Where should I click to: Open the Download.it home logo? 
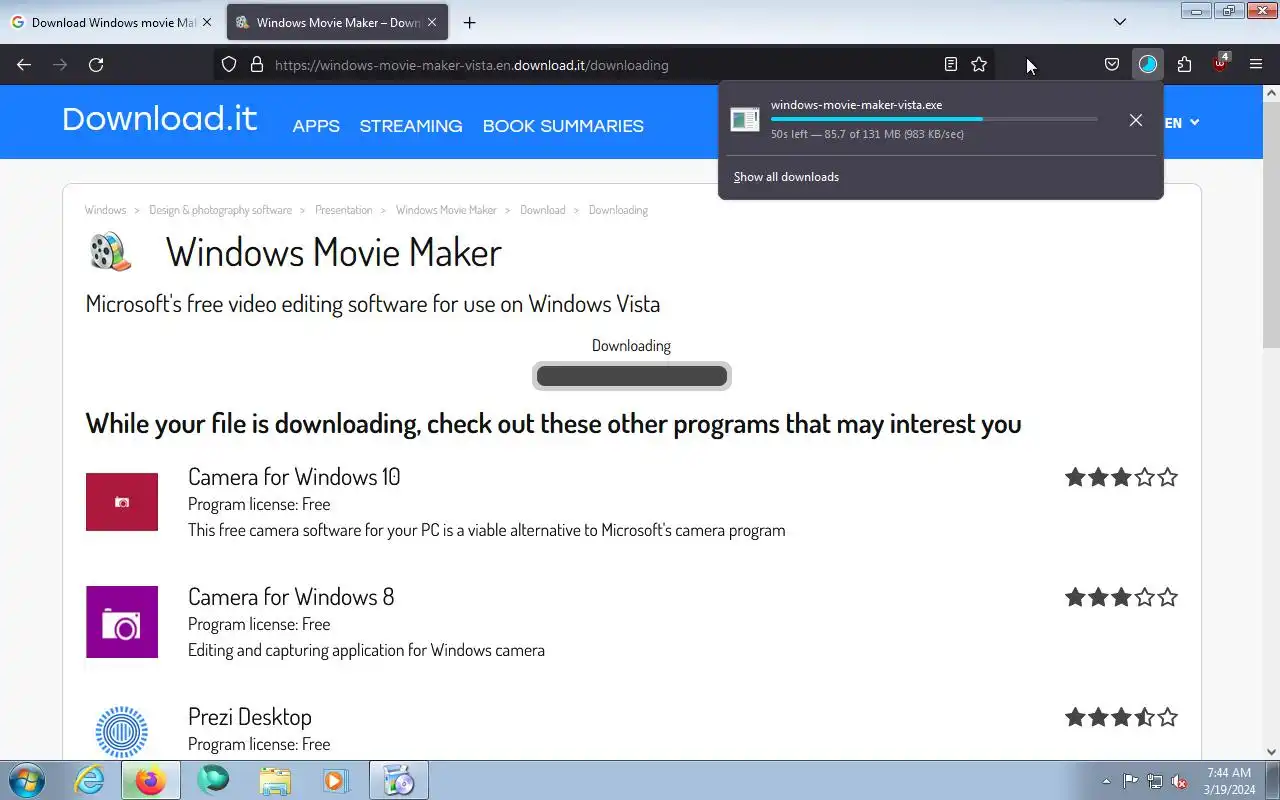pos(160,119)
